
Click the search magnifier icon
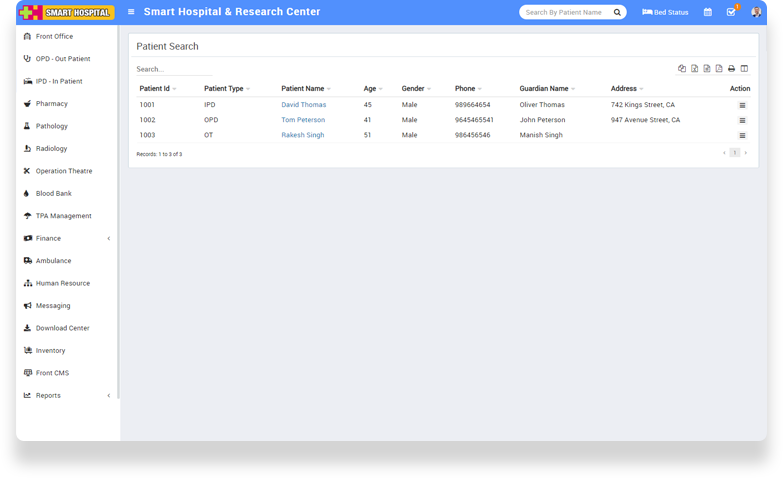(x=617, y=12)
